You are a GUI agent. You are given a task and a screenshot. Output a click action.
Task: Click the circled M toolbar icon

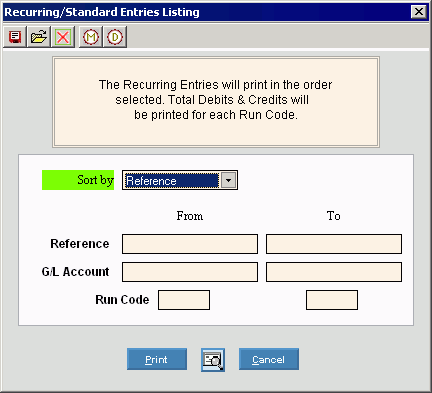(91, 37)
